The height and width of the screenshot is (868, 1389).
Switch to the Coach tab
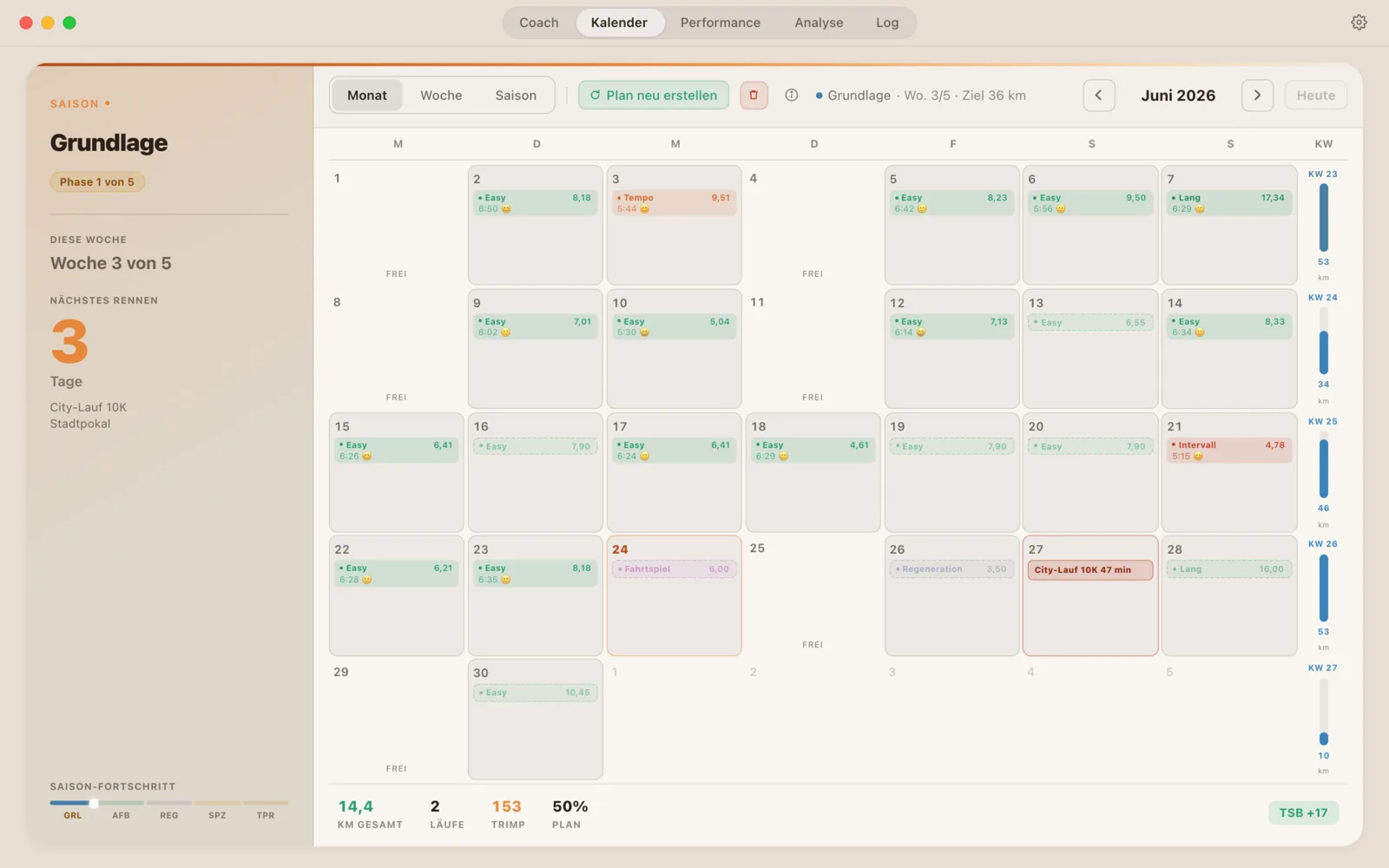point(539,23)
